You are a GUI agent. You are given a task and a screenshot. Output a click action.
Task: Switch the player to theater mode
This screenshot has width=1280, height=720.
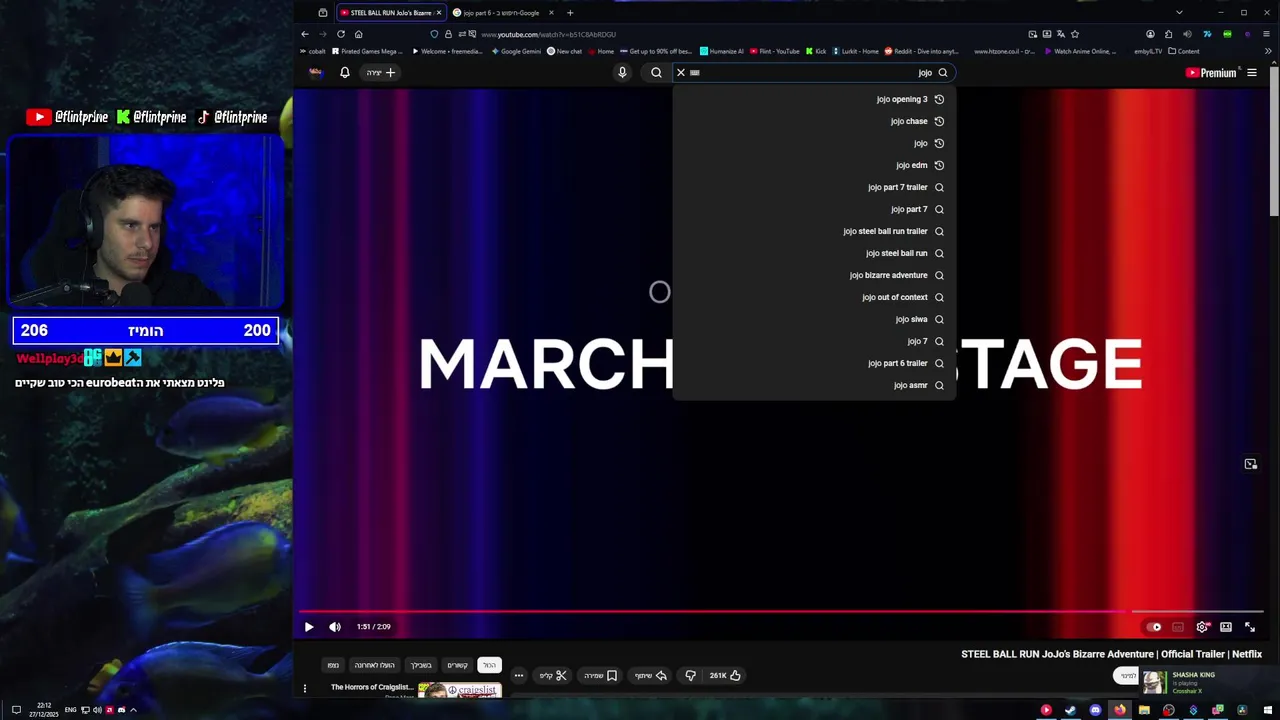coord(1226,627)
